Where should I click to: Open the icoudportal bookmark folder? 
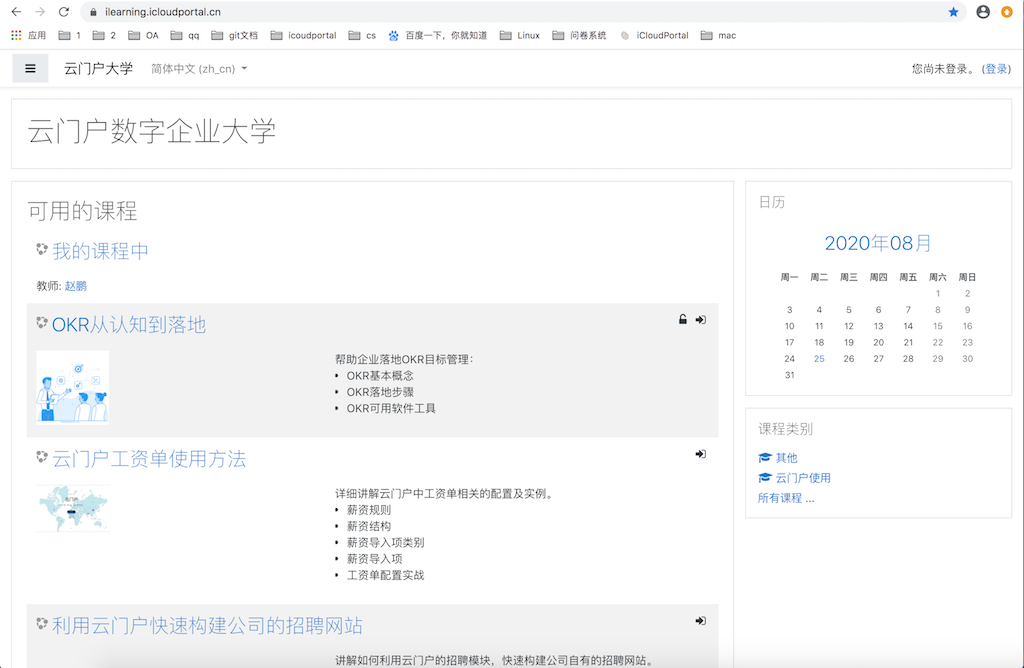pos(303,35)
